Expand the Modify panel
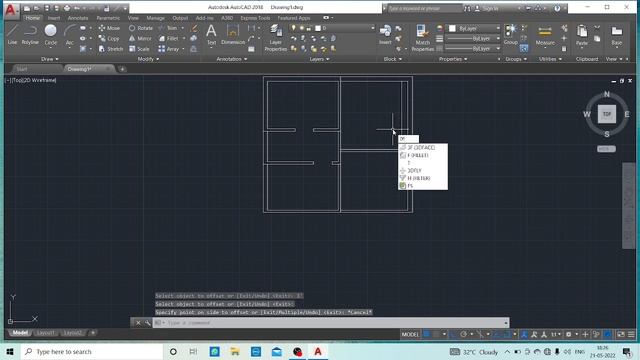 click(x=148, y=59)
